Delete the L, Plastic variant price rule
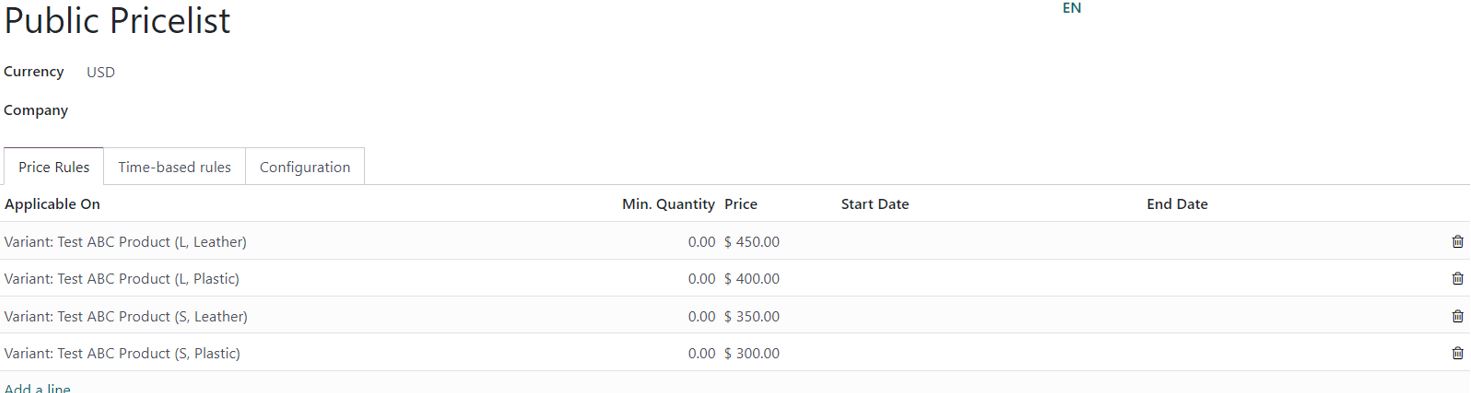This screenshot has width=1471, height=393. 1457,279
